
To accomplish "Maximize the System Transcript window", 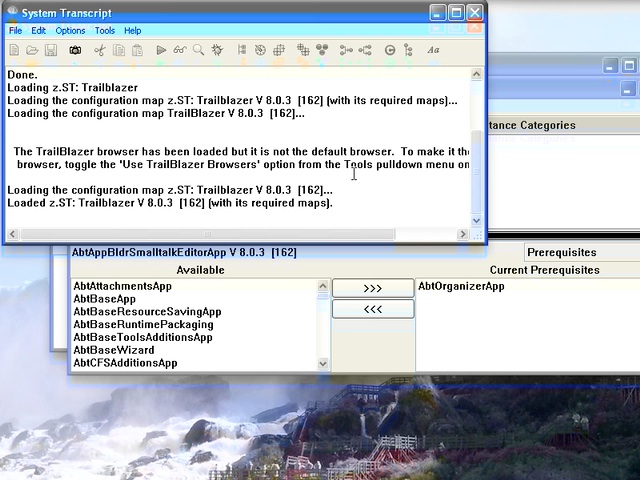I will pyautogui.click(x=456, y=13).
